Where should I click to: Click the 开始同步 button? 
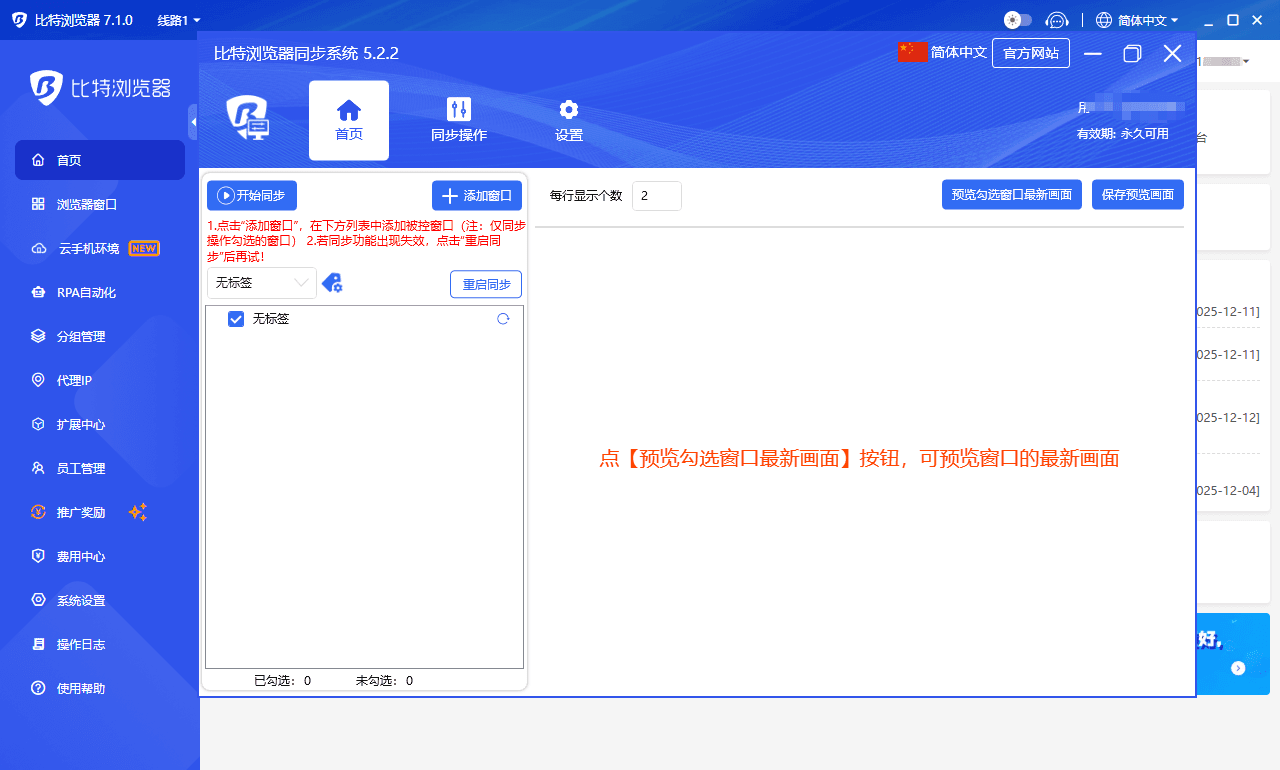[251, 195]
